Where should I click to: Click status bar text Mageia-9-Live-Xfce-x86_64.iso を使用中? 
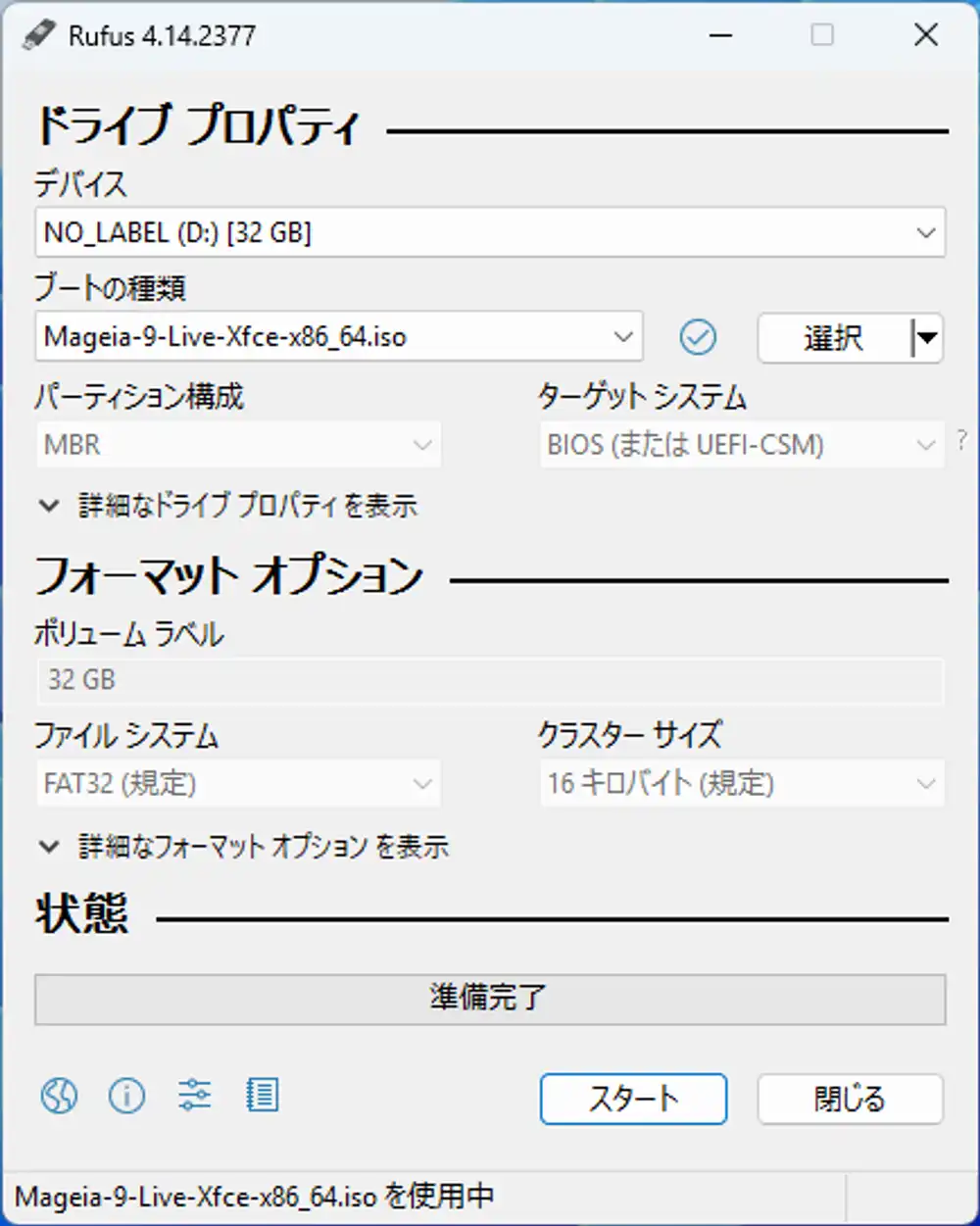pos(255,1197)
